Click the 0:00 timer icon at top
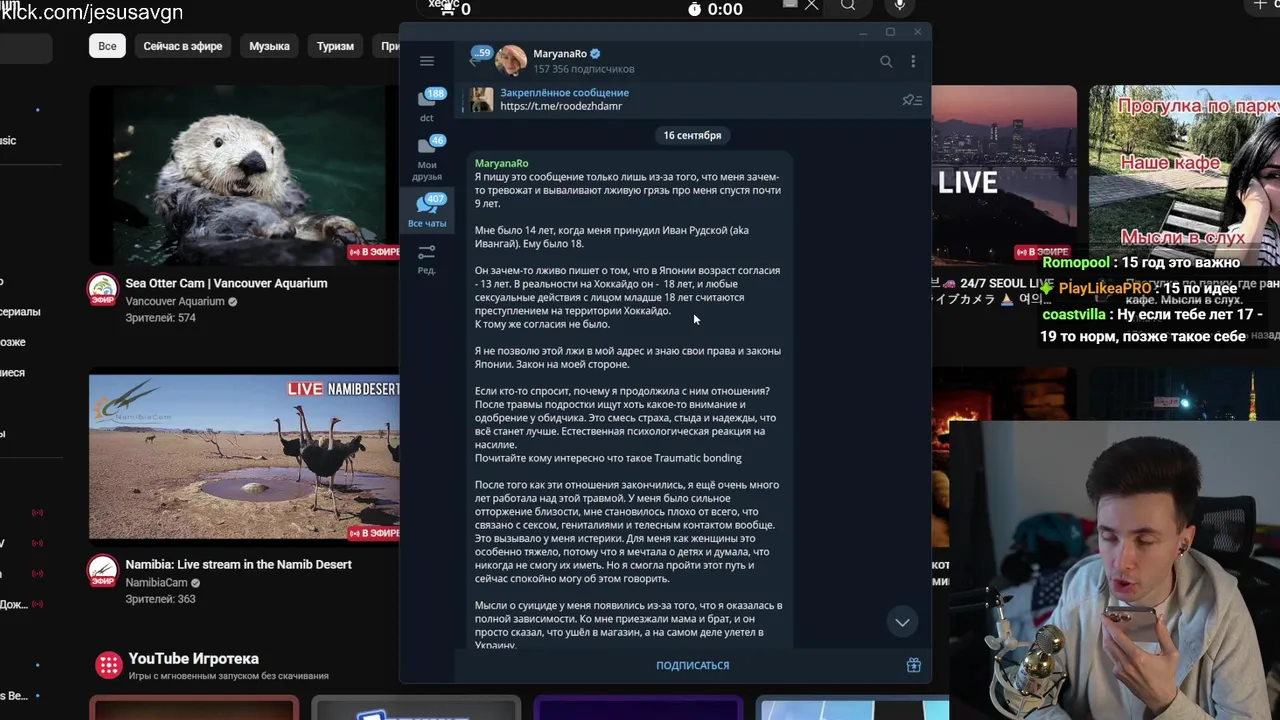This screenshot has width=1280, height=720. tap(695, 9)
